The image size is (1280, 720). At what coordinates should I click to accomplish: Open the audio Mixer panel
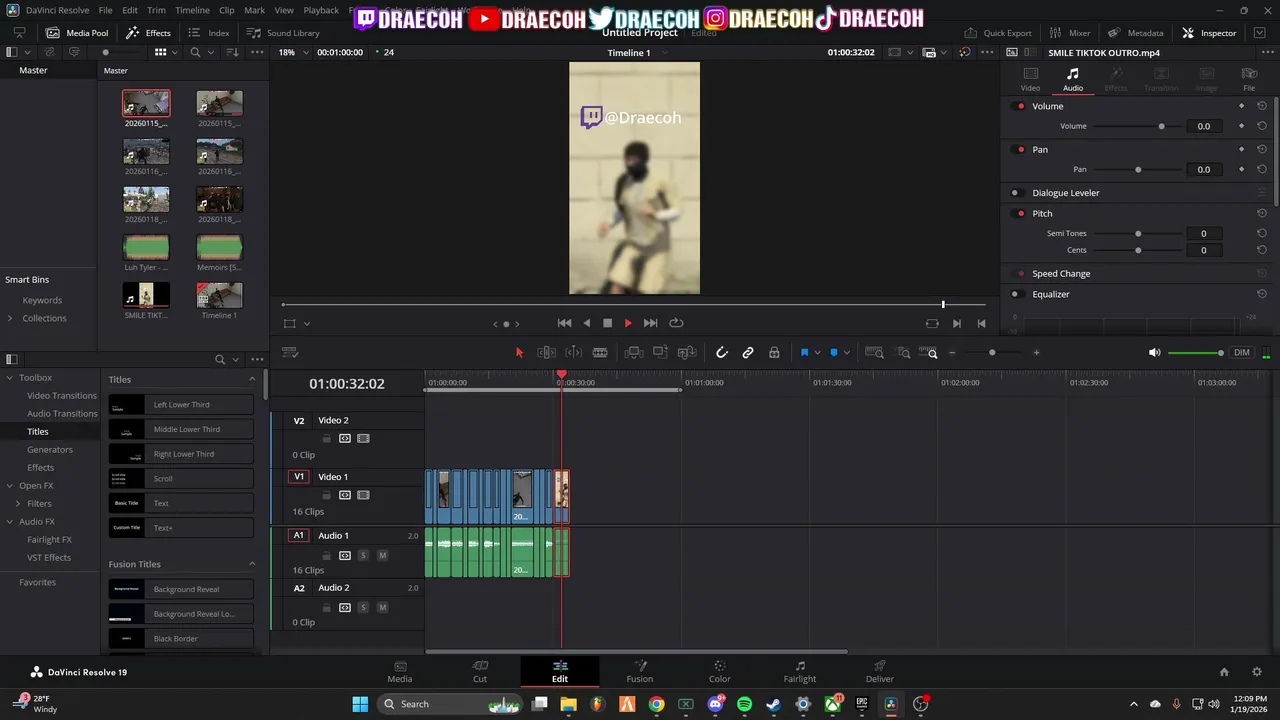[x=1070, y=33]
